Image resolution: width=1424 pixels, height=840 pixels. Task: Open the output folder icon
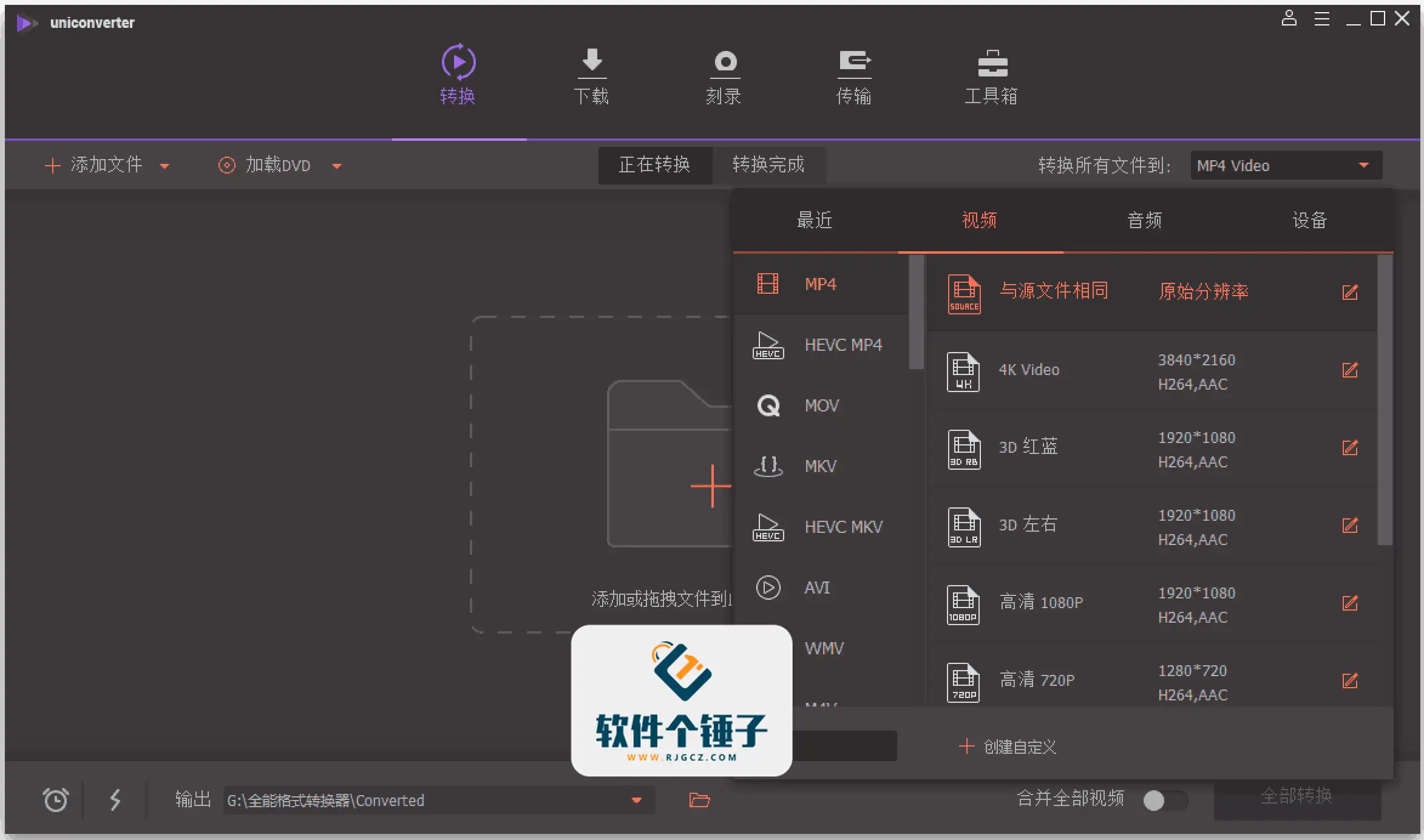click(x=699, y=800)
